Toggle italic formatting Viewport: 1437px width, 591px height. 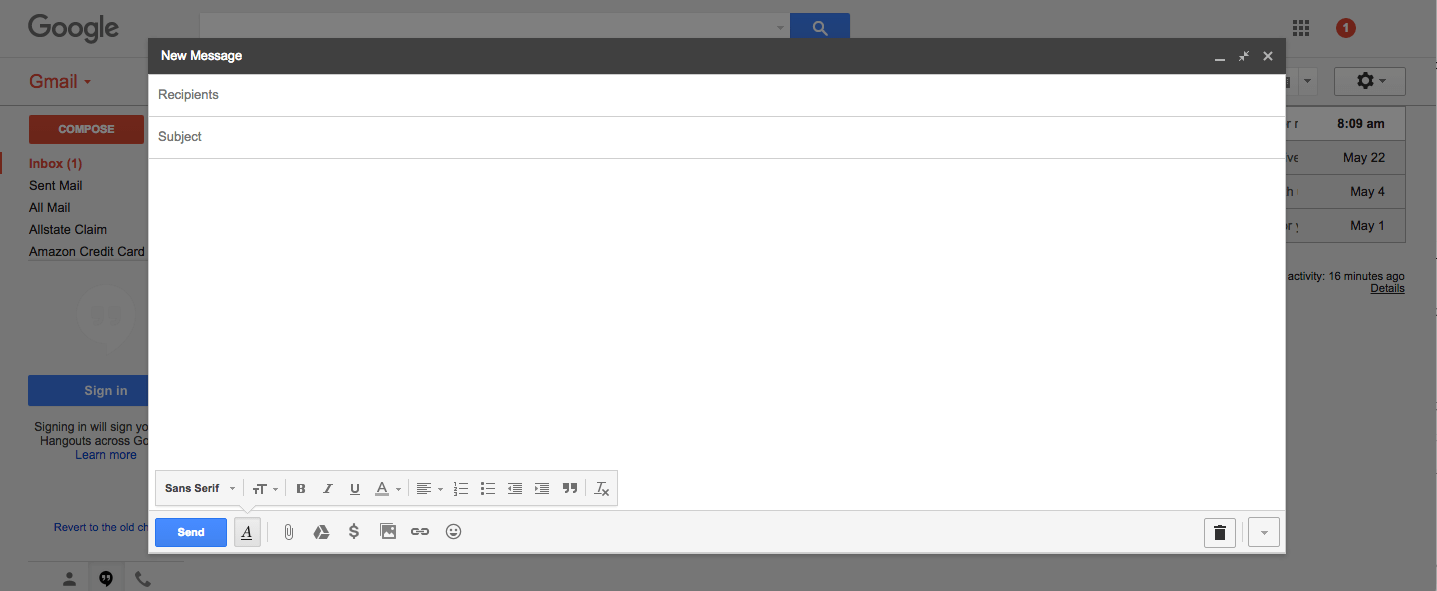point(328,489)
